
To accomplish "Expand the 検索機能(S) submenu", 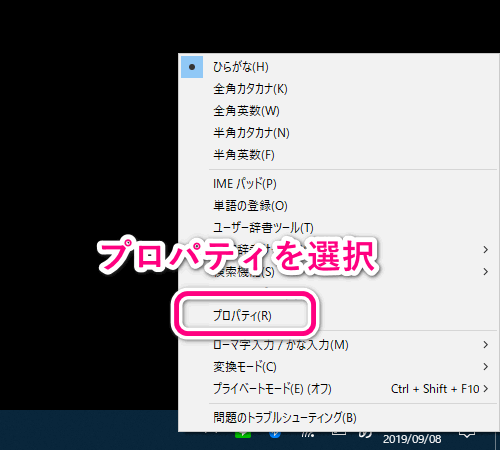I will coord(339,272).
